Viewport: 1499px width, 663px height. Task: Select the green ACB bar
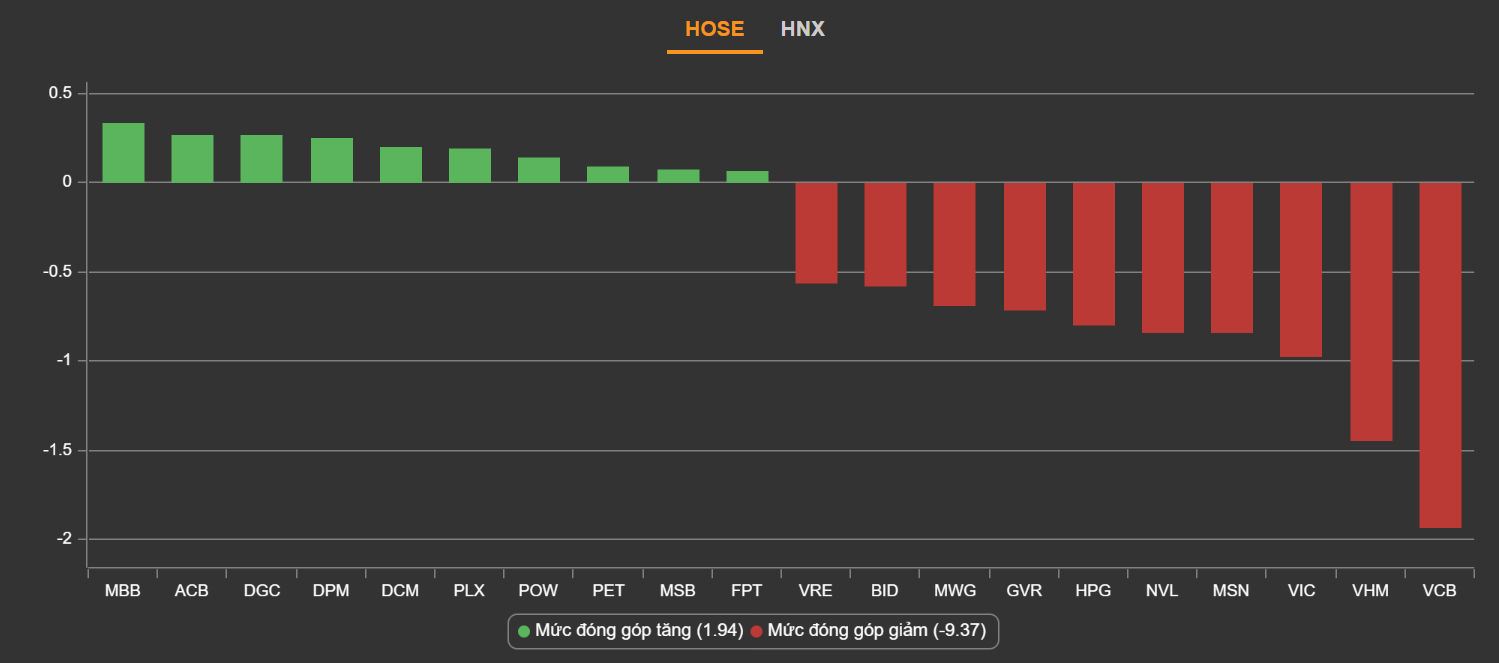tap(192, 159)
